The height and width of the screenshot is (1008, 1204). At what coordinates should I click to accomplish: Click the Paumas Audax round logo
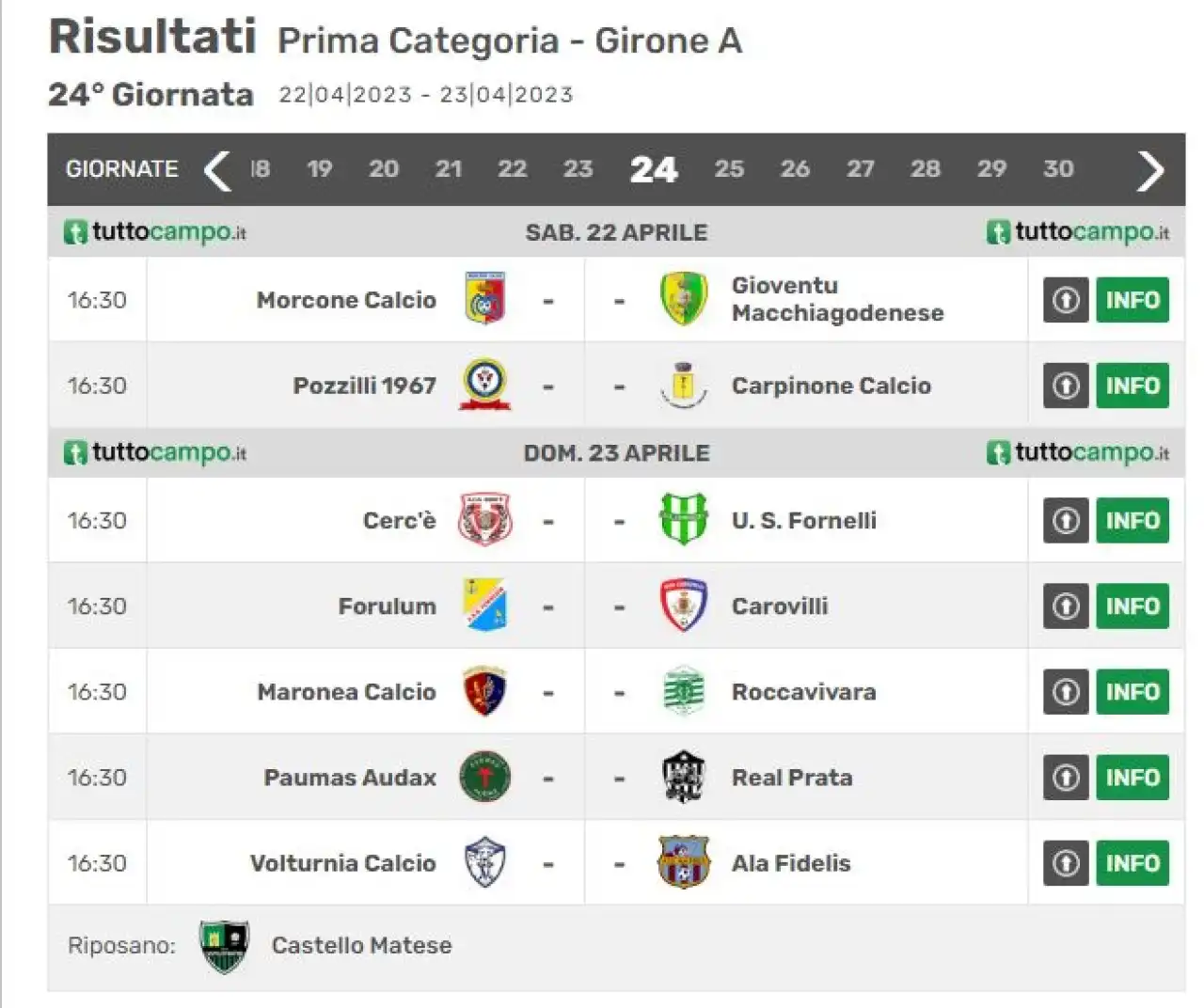coord(485,778)
